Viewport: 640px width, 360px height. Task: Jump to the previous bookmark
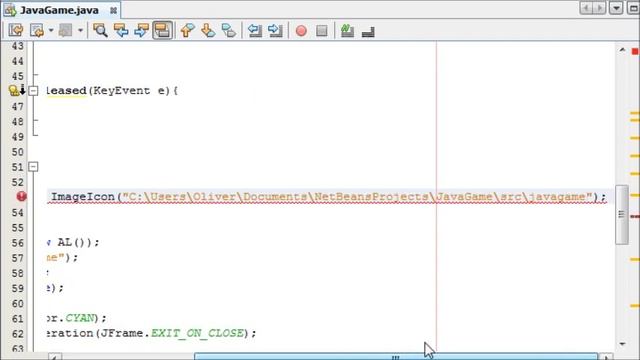coord(187,30)
